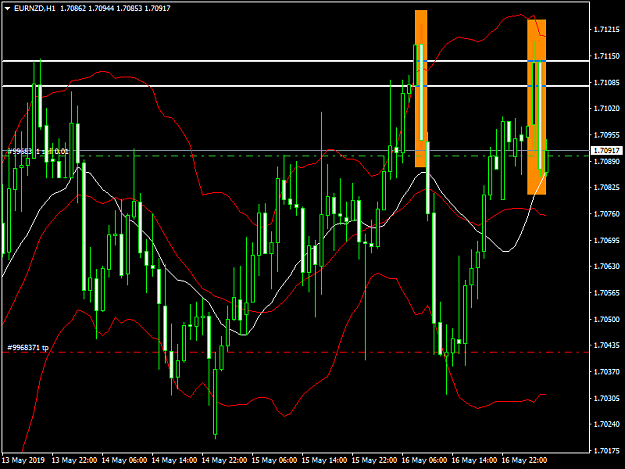Select the red dash-dot take-profit line
Viewport: 625px width, 469px height.
tap(295, 352)
